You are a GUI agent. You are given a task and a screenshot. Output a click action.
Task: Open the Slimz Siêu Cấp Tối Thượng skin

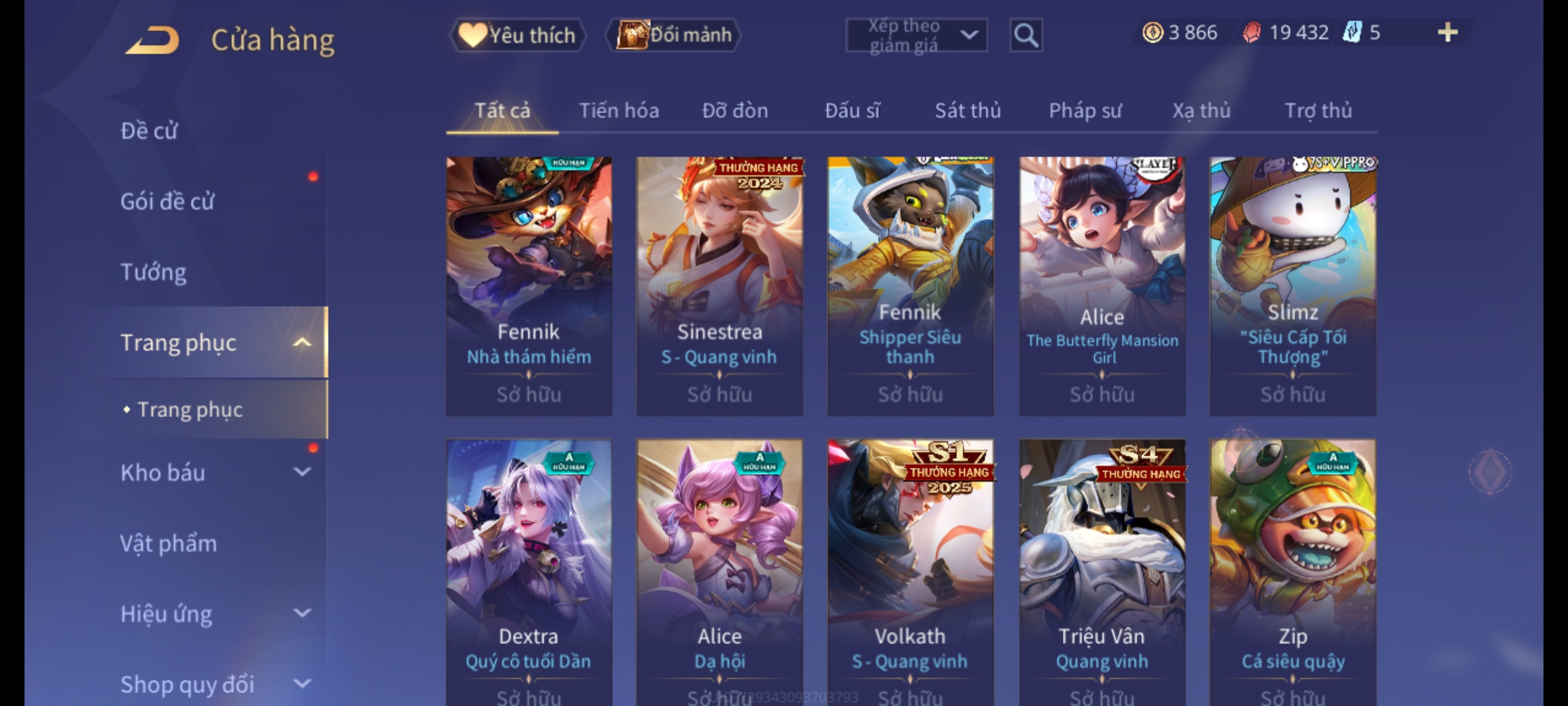pos(1293,286)
